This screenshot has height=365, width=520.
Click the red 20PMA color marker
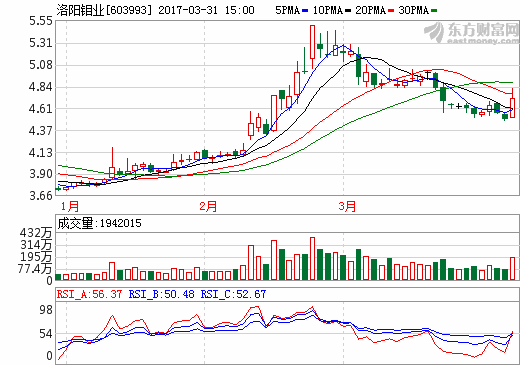pos(391,11)
